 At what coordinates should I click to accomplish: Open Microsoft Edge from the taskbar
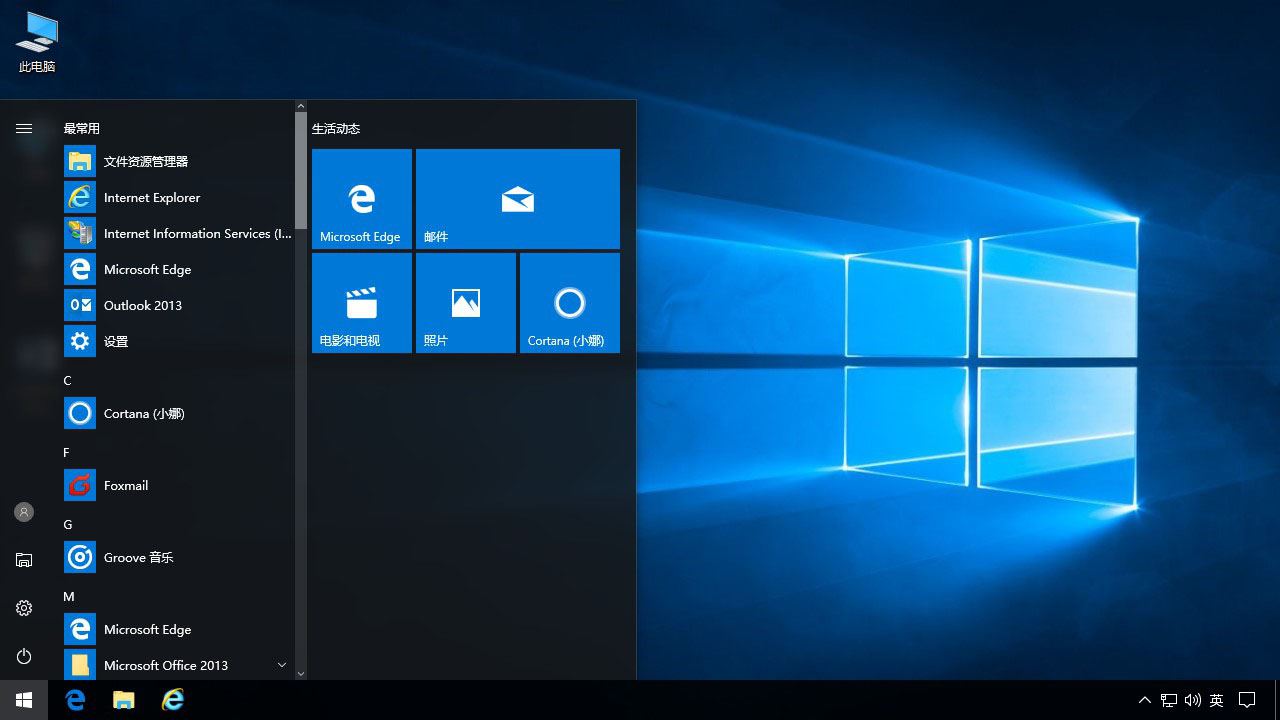pyautogui.click(x=76, y=700)
